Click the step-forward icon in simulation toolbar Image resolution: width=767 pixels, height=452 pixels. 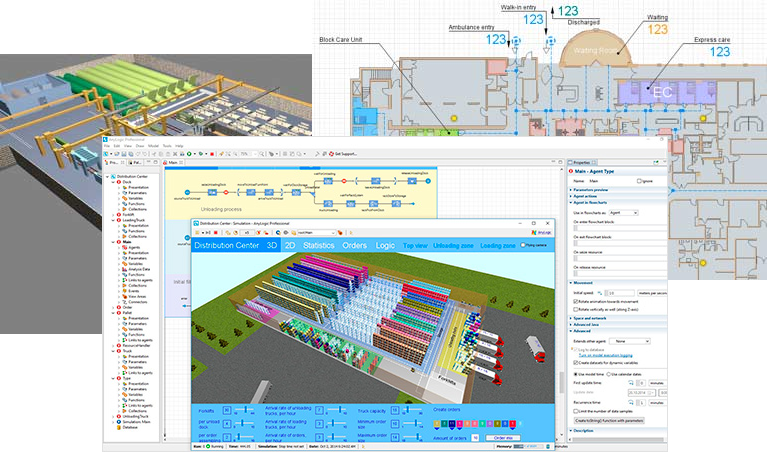point(208,232)
